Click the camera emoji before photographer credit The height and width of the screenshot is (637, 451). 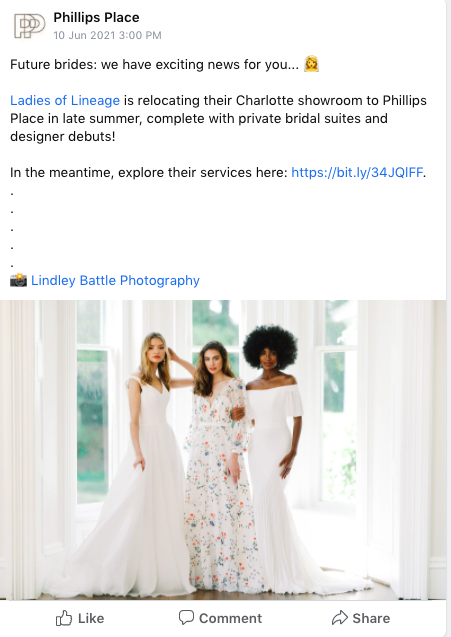point(18,280)
